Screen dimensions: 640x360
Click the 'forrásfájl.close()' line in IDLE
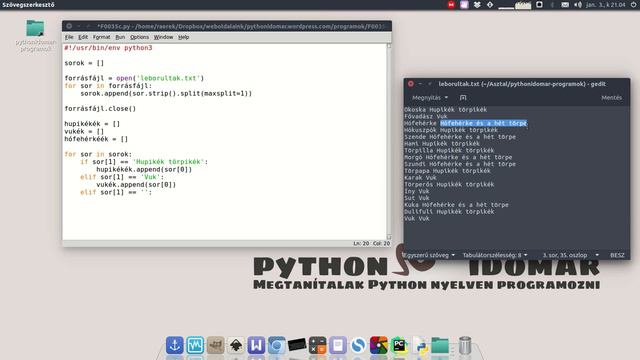100,109
